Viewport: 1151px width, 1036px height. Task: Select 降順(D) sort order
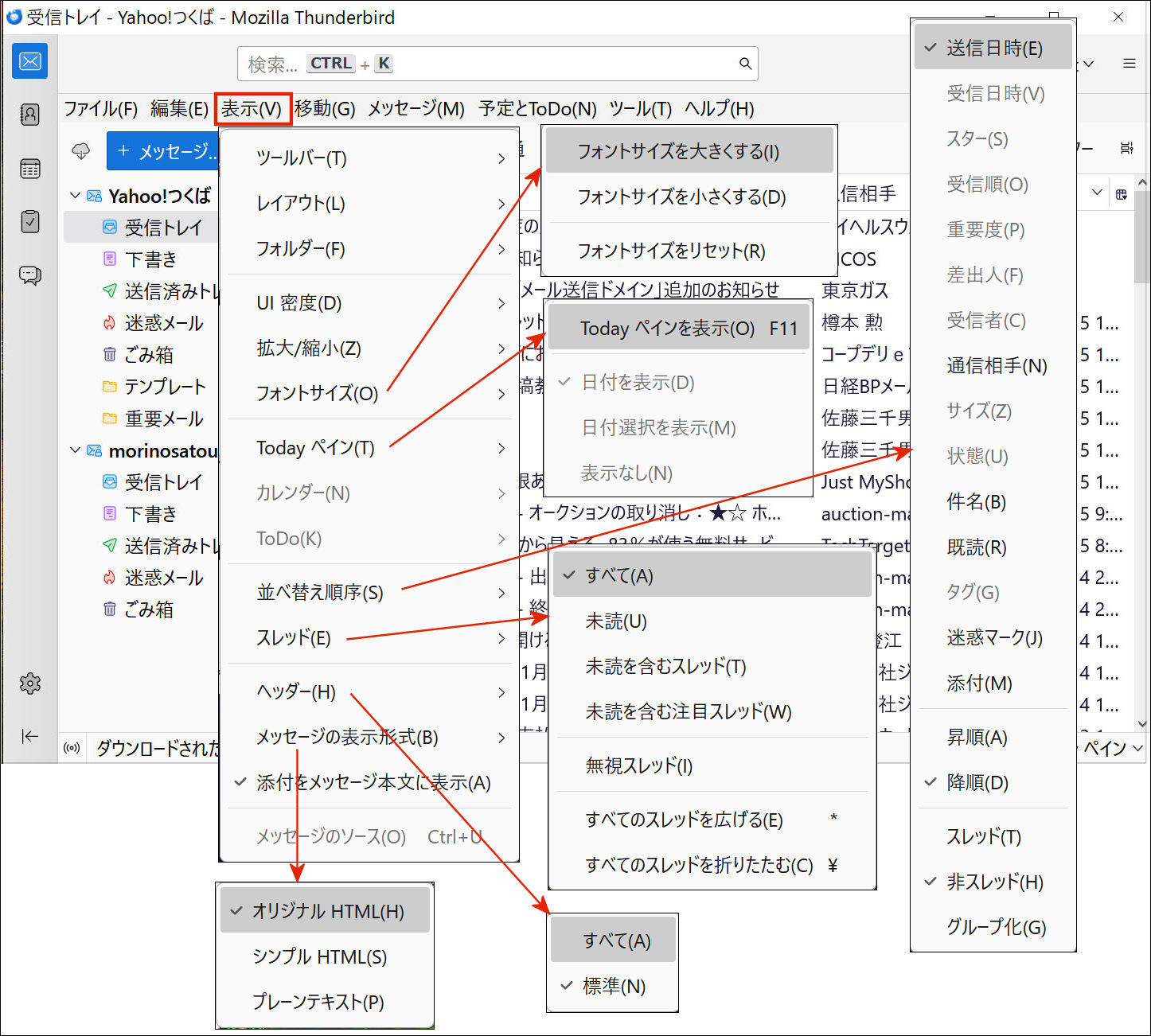point(977,783)
